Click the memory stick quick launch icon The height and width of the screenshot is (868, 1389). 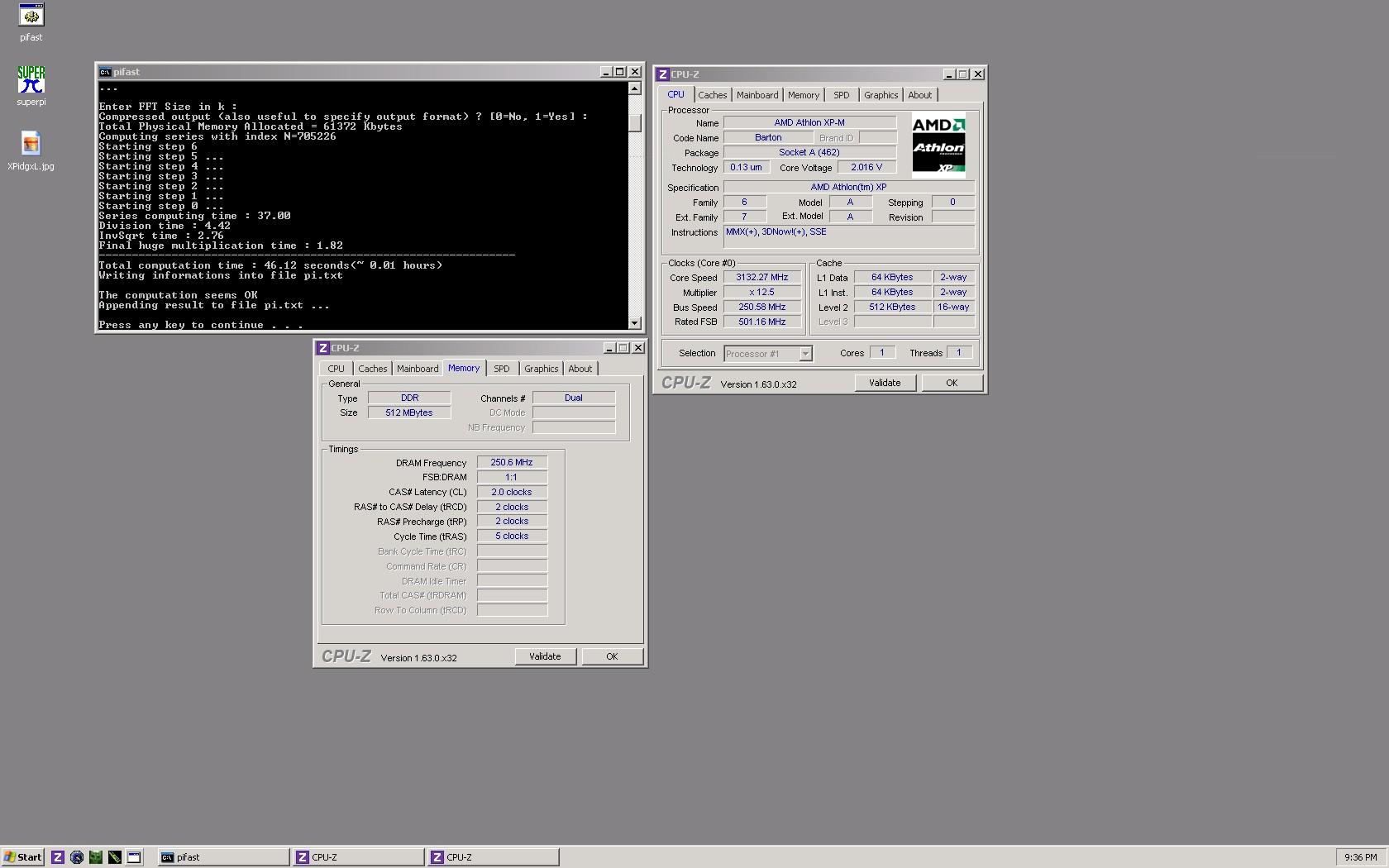pyautogui.click(x=115, y=857)
